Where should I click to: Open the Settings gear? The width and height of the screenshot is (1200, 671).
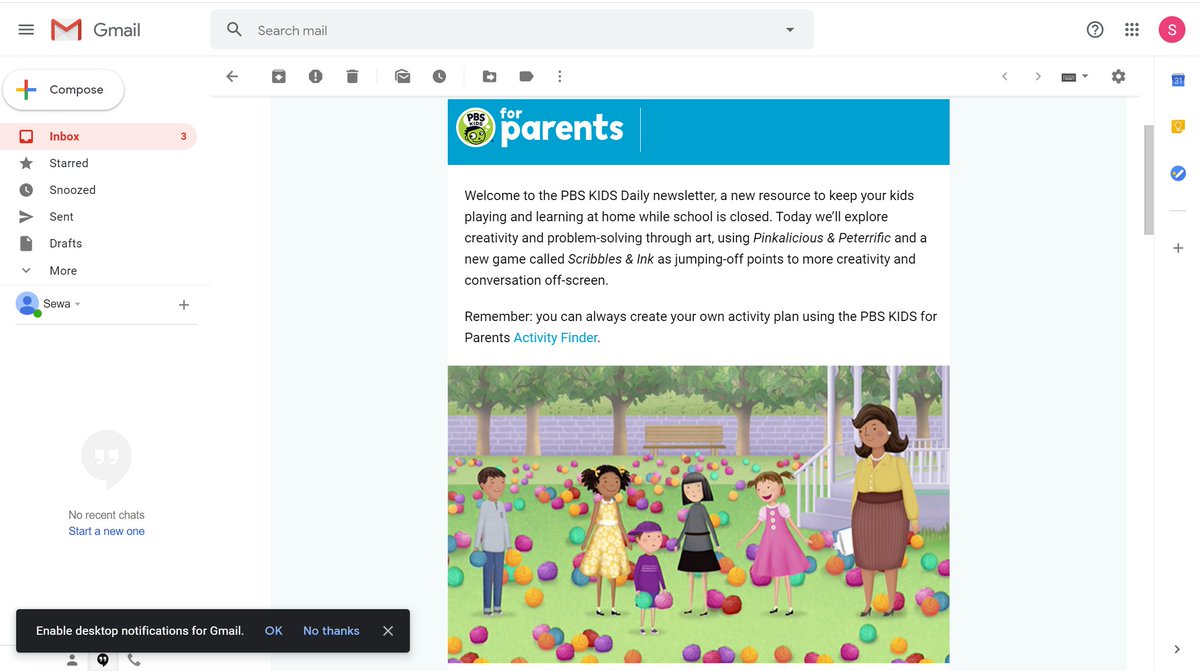[x=1119, y=76]
